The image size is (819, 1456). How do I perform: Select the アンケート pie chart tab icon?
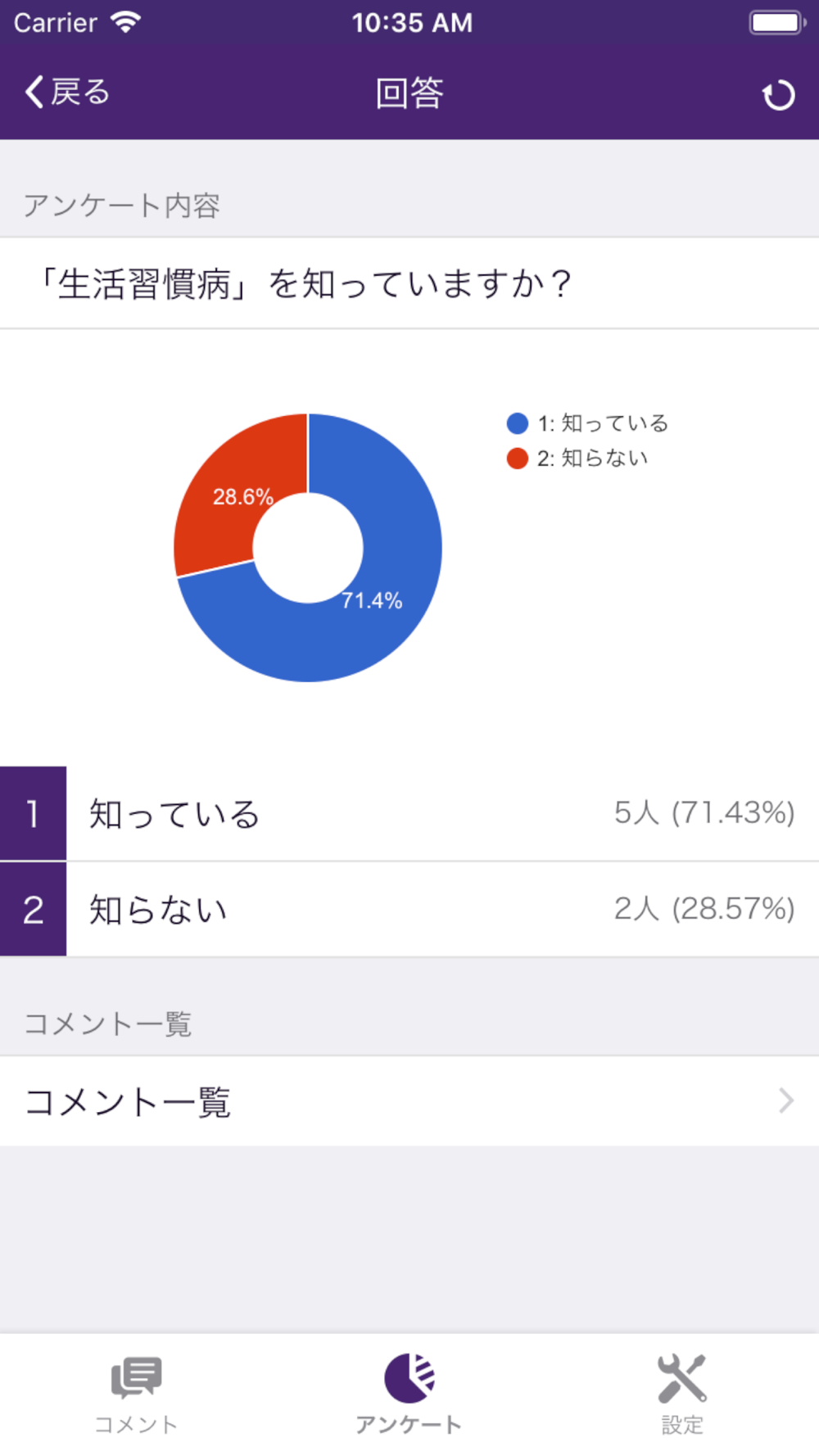click(x=409, y=1377)
